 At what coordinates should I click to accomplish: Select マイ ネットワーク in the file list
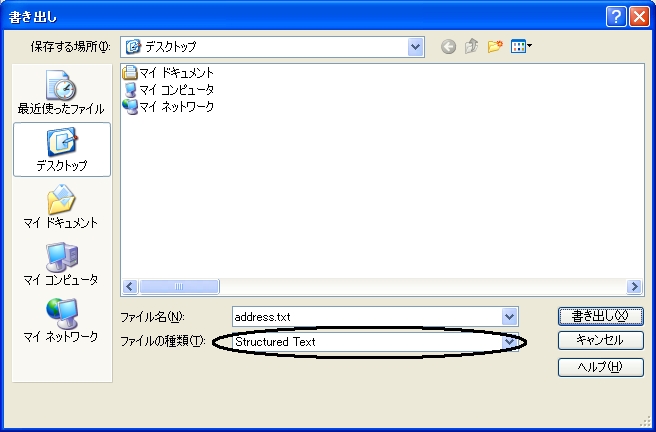tap(168, 107)
